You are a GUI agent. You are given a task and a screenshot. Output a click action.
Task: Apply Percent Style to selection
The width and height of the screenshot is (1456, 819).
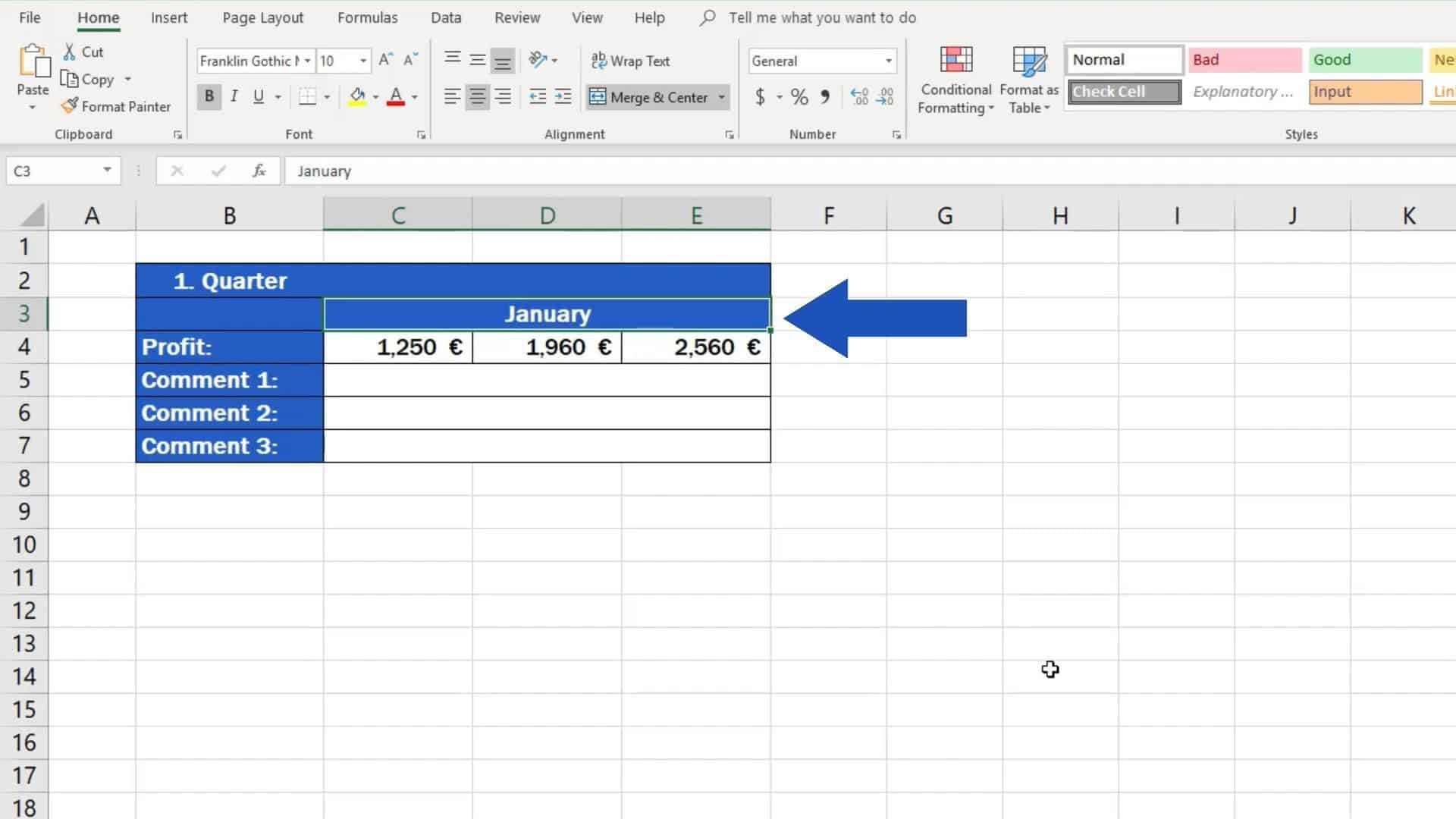[x=797, y=97]
